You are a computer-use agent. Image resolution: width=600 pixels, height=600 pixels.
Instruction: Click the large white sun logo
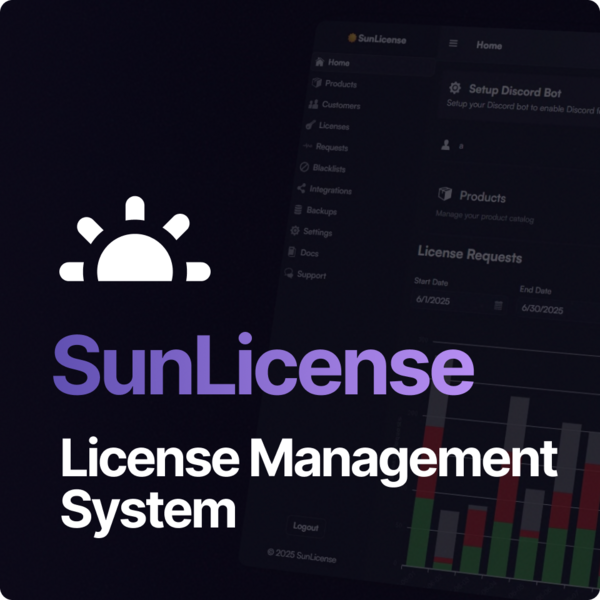click(x=135, y=239)
